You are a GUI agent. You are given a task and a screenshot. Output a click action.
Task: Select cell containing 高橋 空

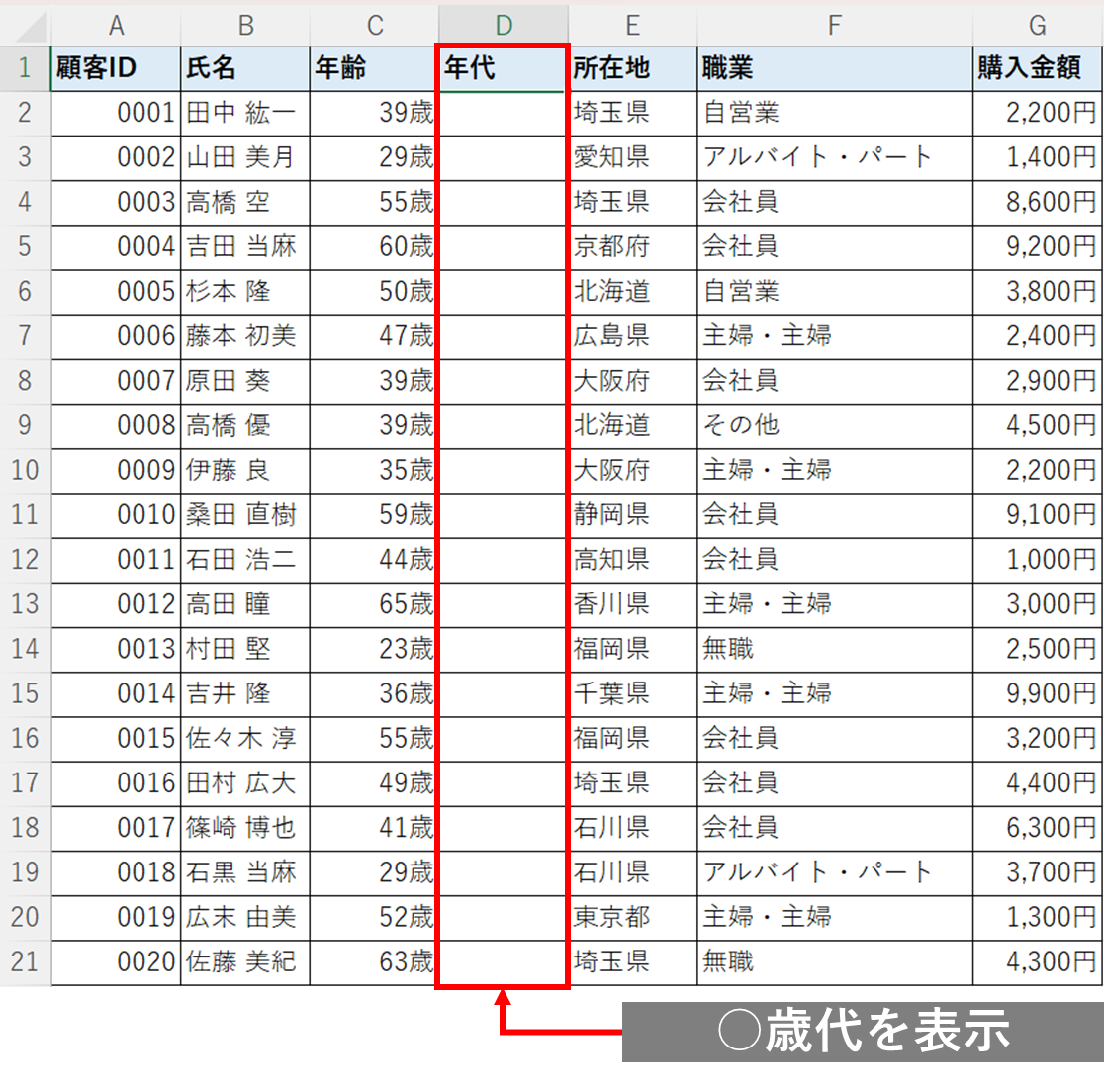pos(245,202)
